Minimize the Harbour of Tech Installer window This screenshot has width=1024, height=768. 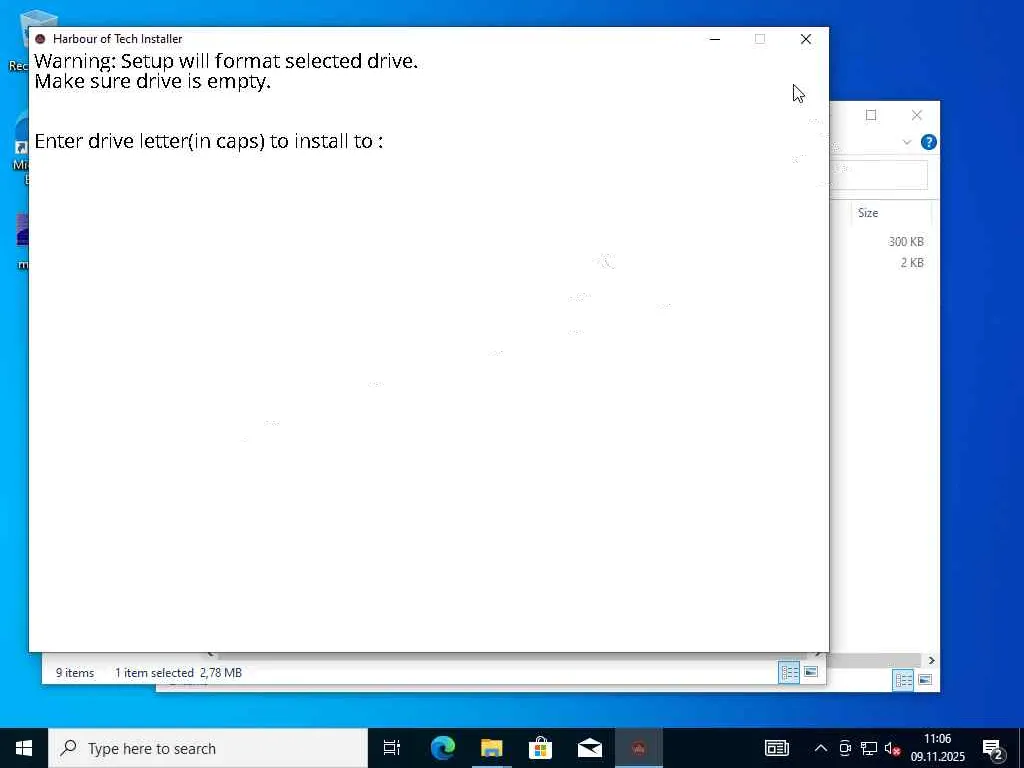715,39
